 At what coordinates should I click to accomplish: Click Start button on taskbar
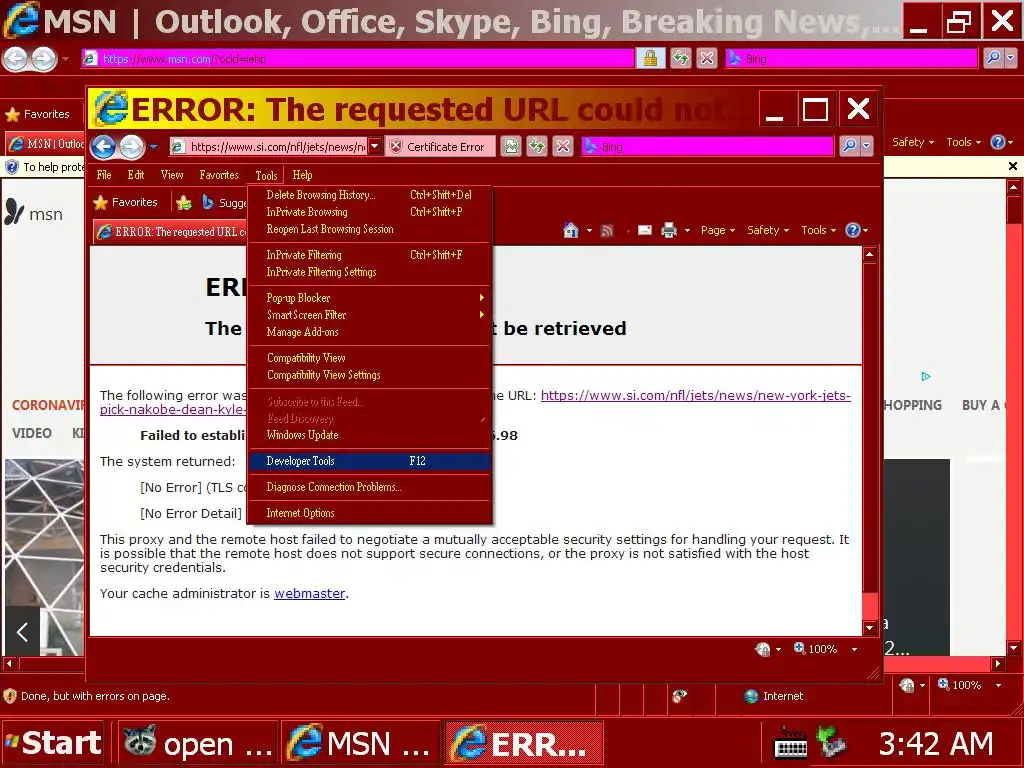[x=53, y=743]
